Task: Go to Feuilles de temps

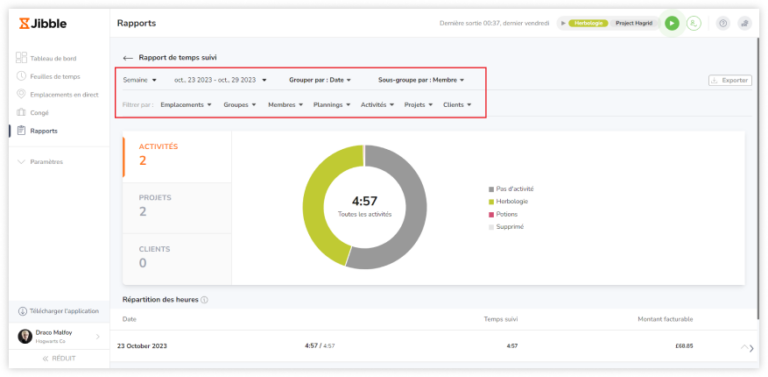Action: (x=55, y=76)
